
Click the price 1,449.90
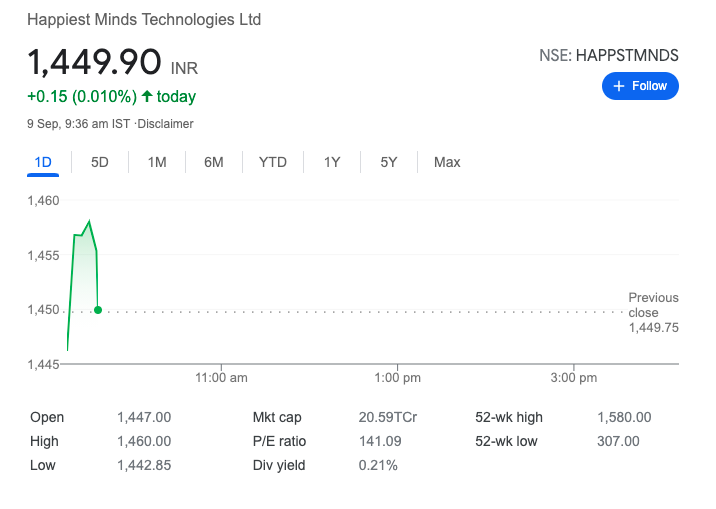click(x=94, y=62)
